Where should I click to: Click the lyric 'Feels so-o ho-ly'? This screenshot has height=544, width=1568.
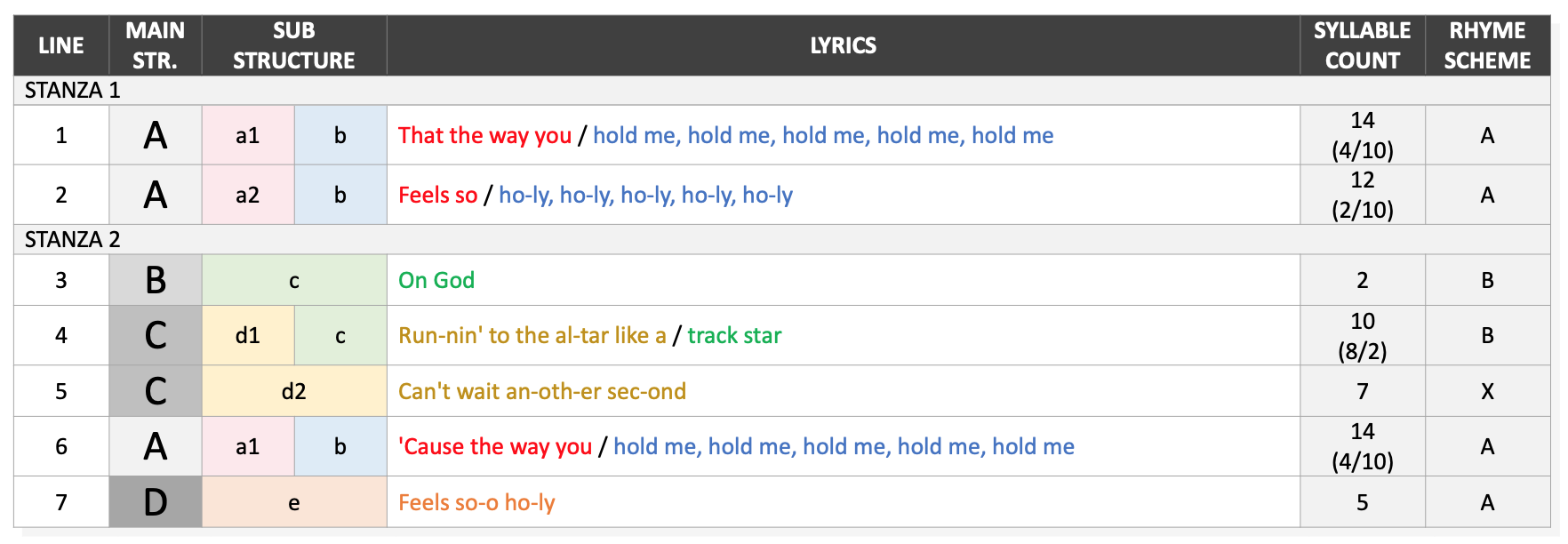[476, 503]
